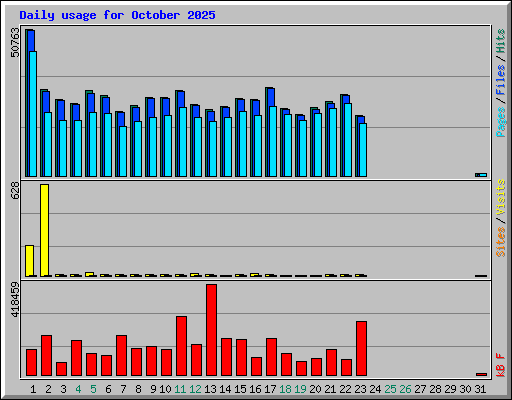This screenshot has height=400, width=512.
Task: Click day label 31 on the x-axis
Action: [x=480, y=389]
